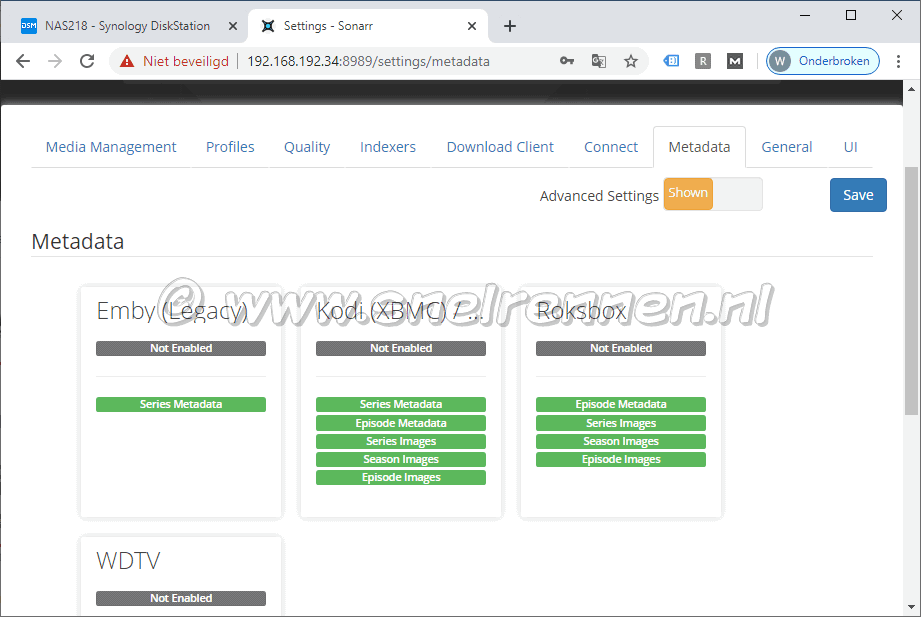
Task: Open the Roksbox metadata card
Action: (621, 402)
